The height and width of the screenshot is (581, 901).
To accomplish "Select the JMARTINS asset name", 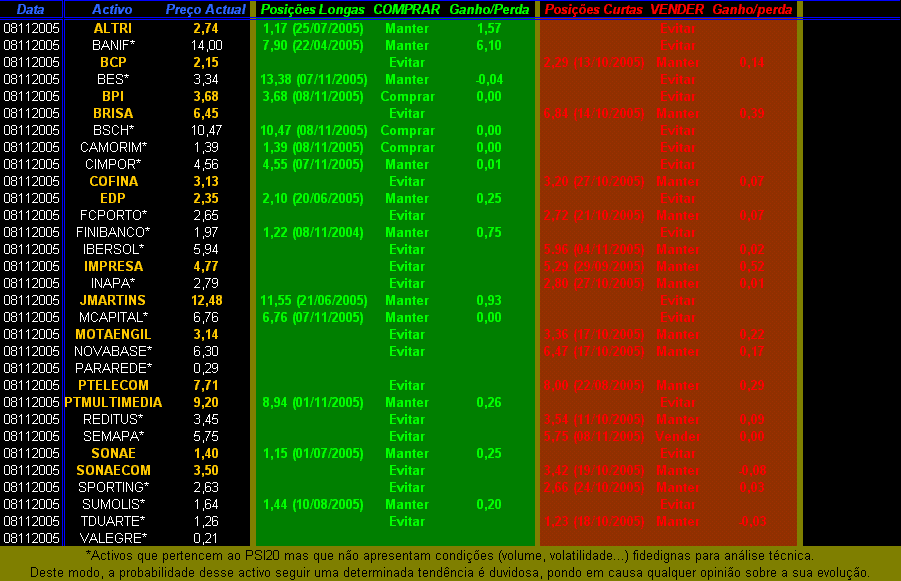I will tap(113, 300).
